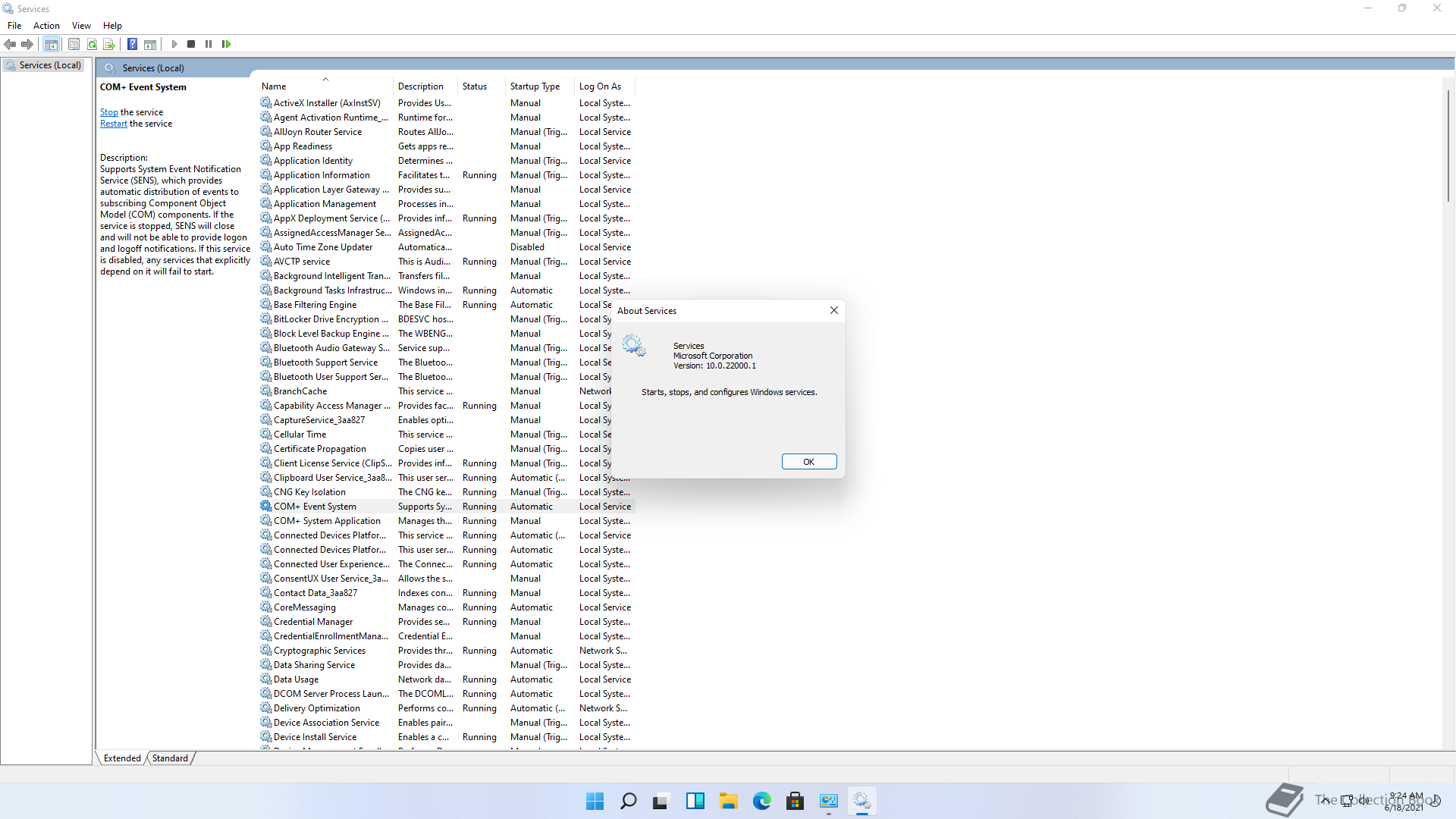Click the Restart Service icon
The height and width of the screenshot is (819, 1456).
point(226,44)
